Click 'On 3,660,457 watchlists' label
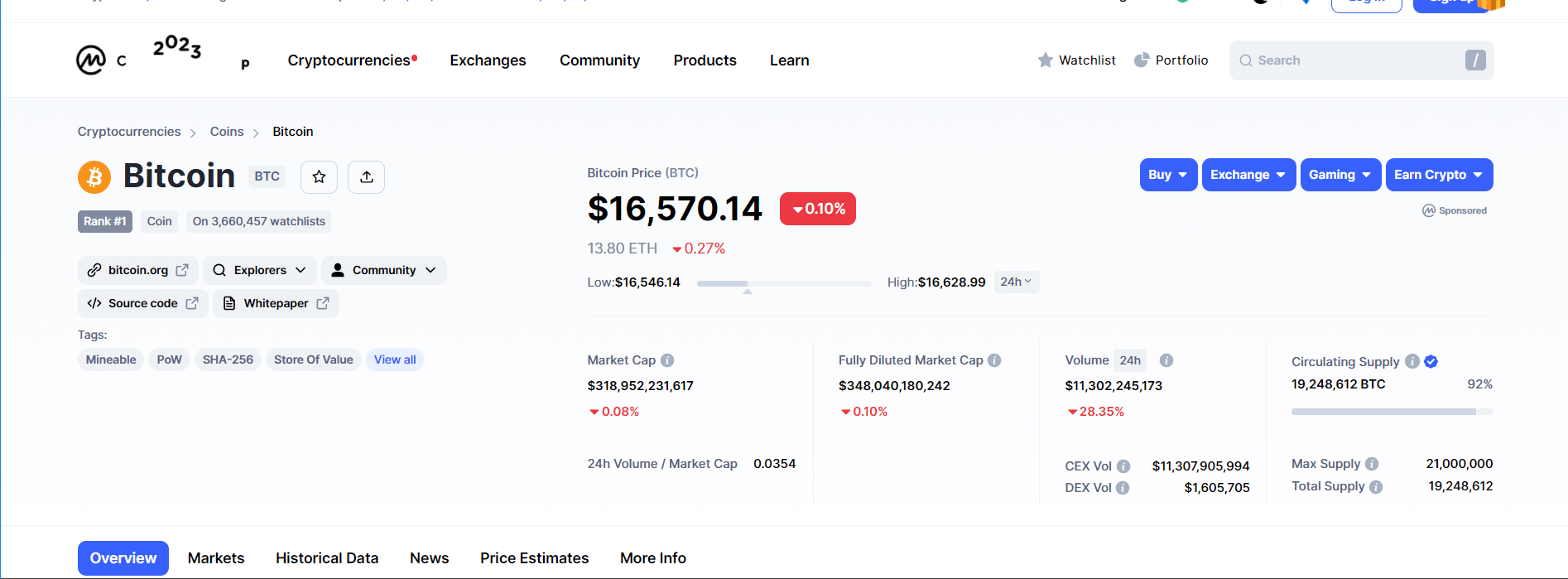 pyautogui.click(x=259, y=221)
